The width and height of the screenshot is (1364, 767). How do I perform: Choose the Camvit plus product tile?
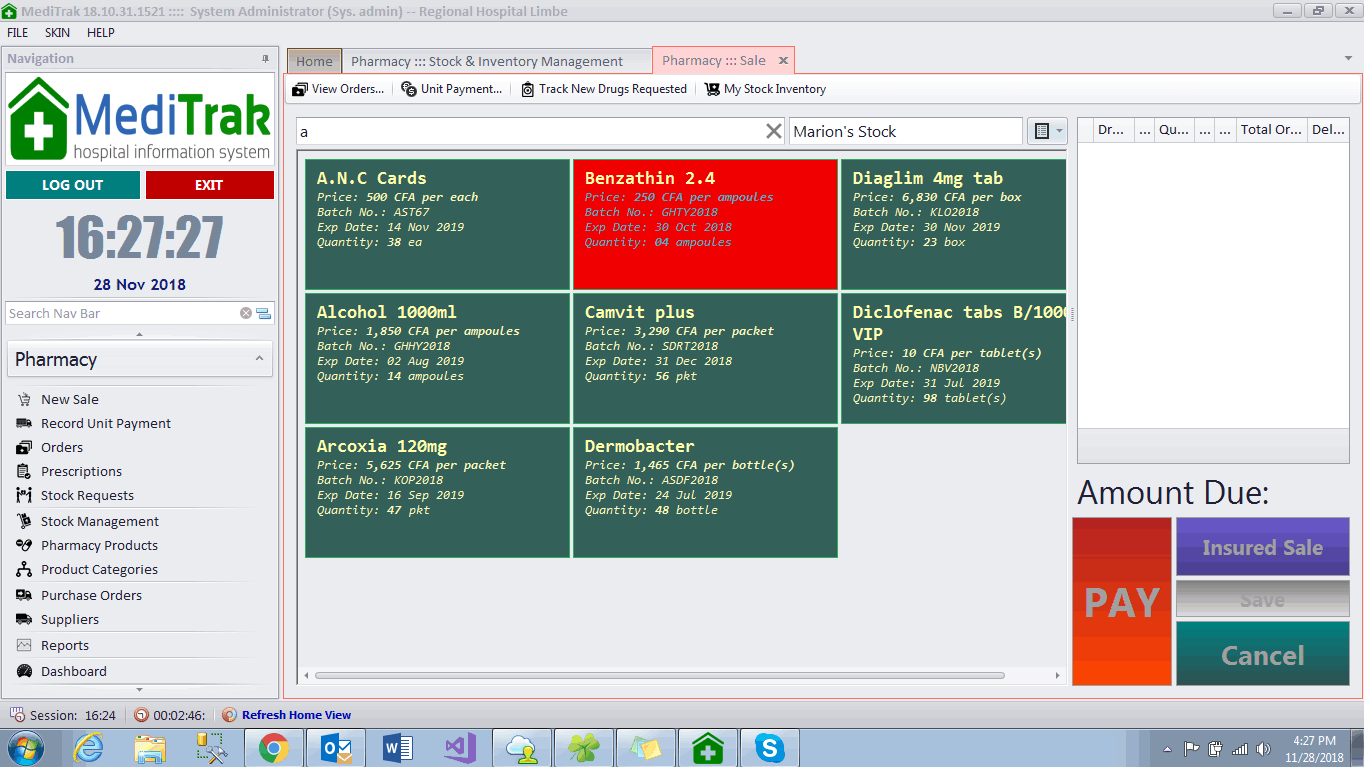click(x=705, y=358)
